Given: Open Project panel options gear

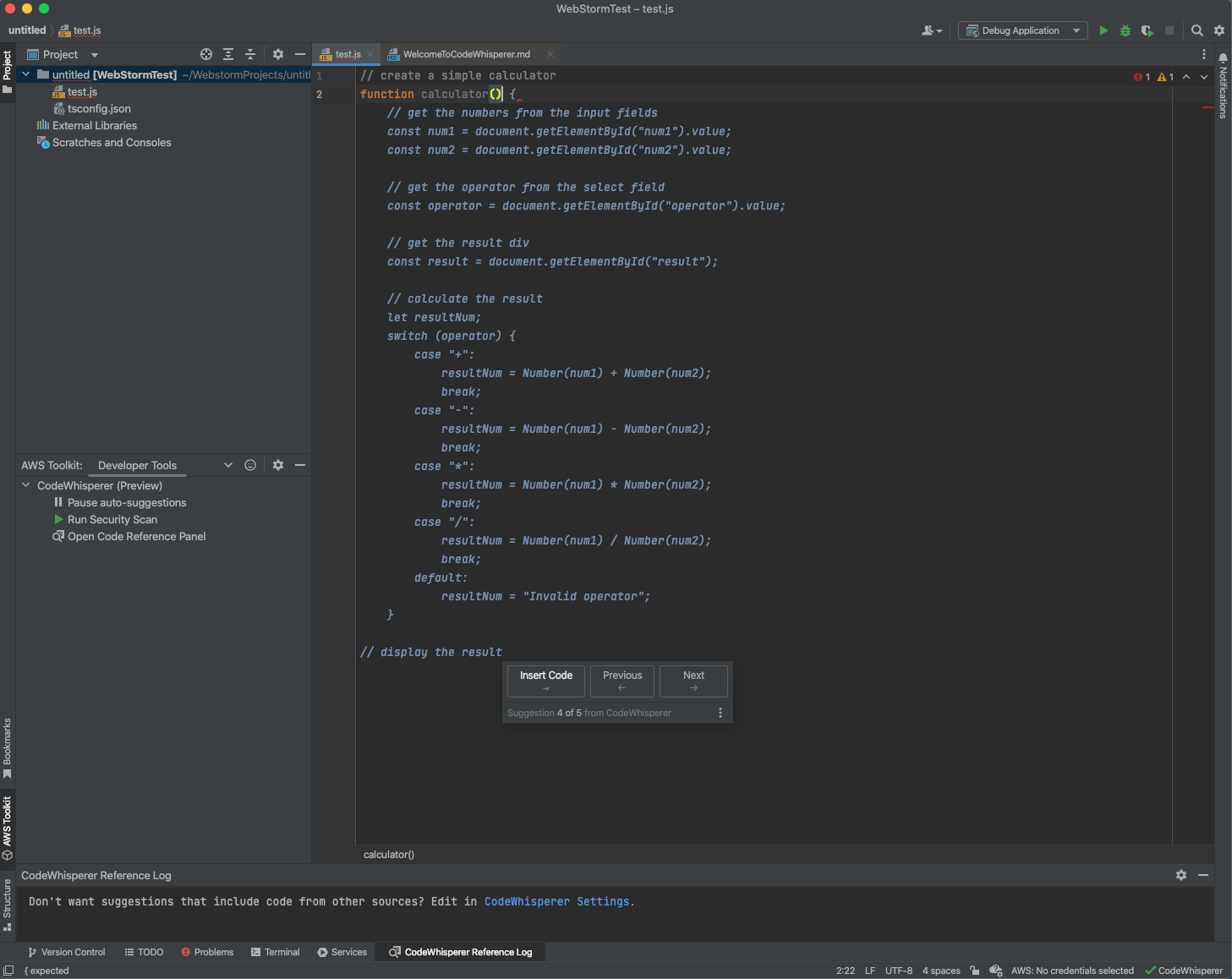Looking at the screenshot, I should (278, 54).
